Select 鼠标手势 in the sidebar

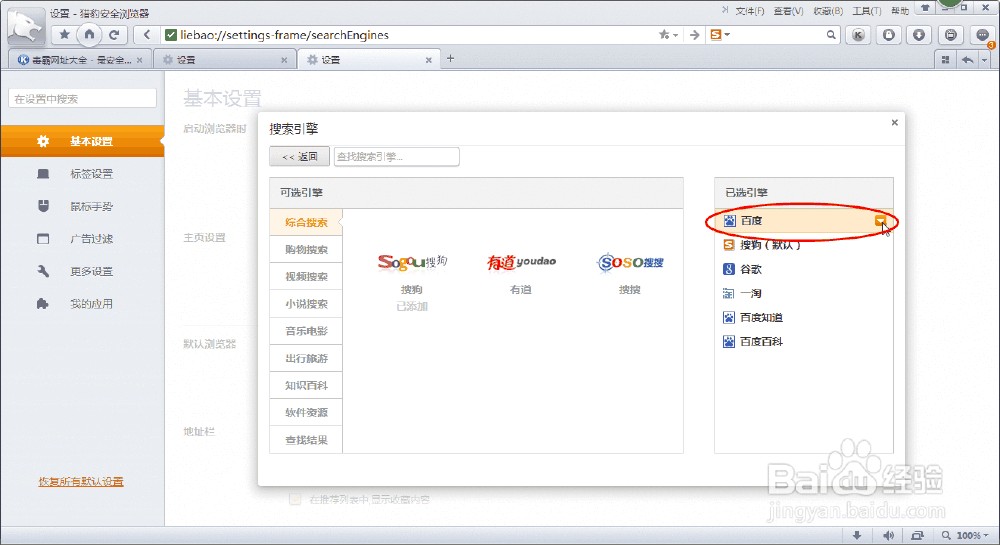pos(82,206)
